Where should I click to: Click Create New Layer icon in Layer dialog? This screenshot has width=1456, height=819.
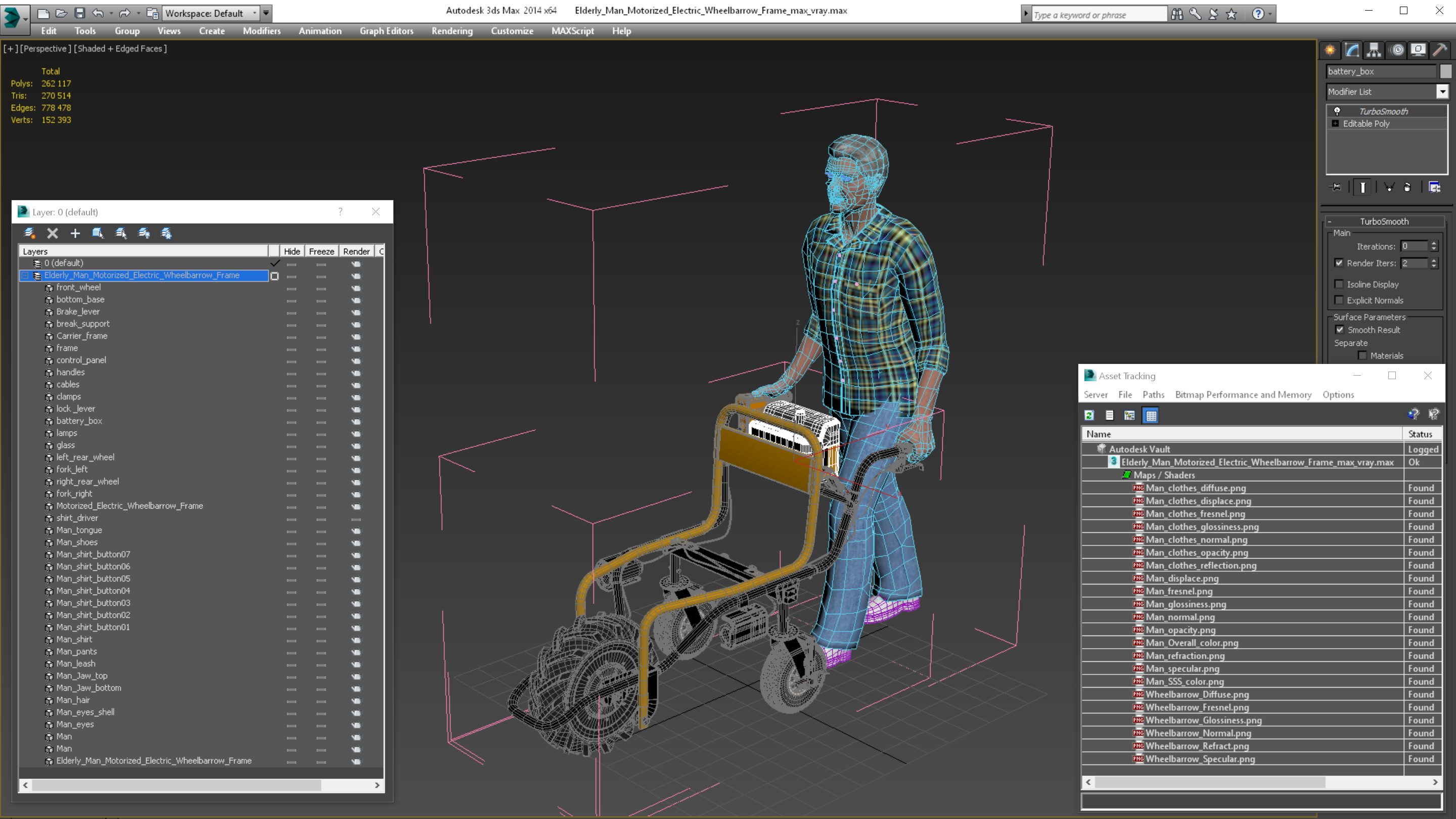coord(30,233)
